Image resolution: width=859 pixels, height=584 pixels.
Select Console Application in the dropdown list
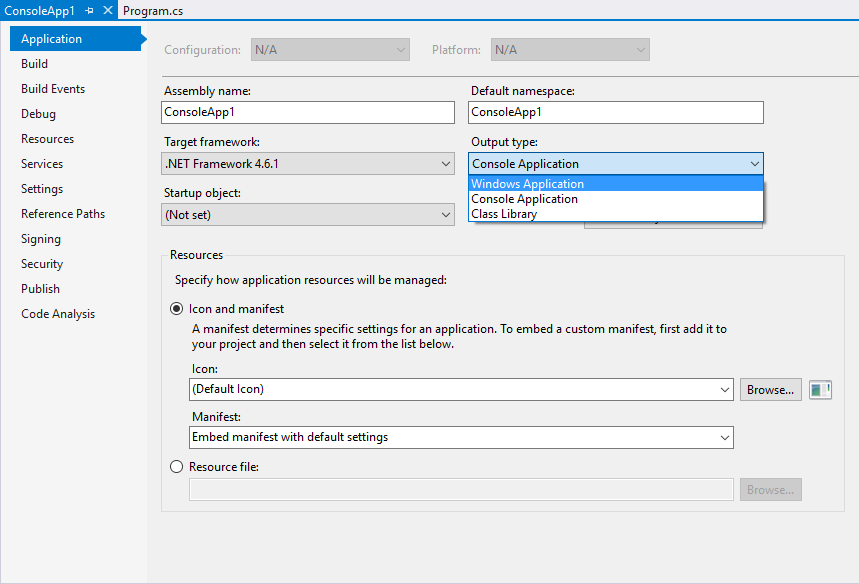click(x=525, y=199)
